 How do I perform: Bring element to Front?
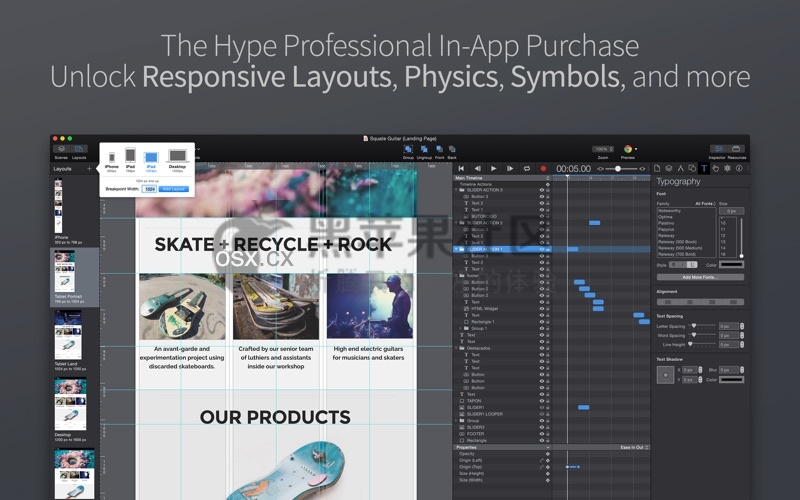coord(439,149)
